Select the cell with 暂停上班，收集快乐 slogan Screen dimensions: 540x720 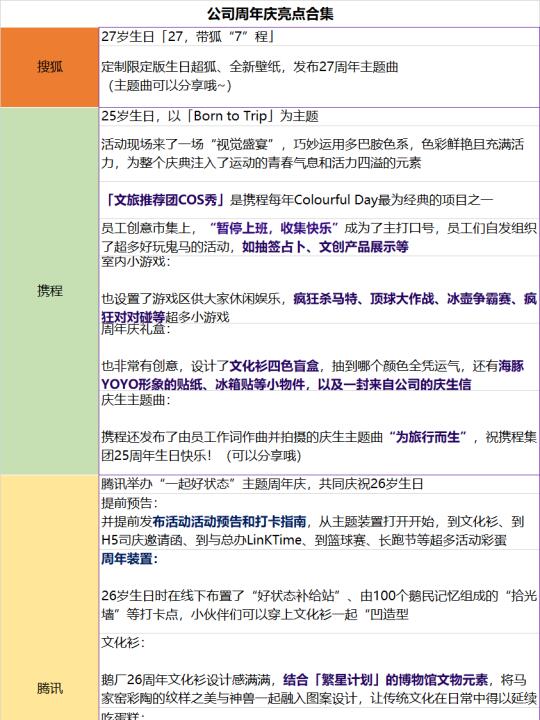319,237
